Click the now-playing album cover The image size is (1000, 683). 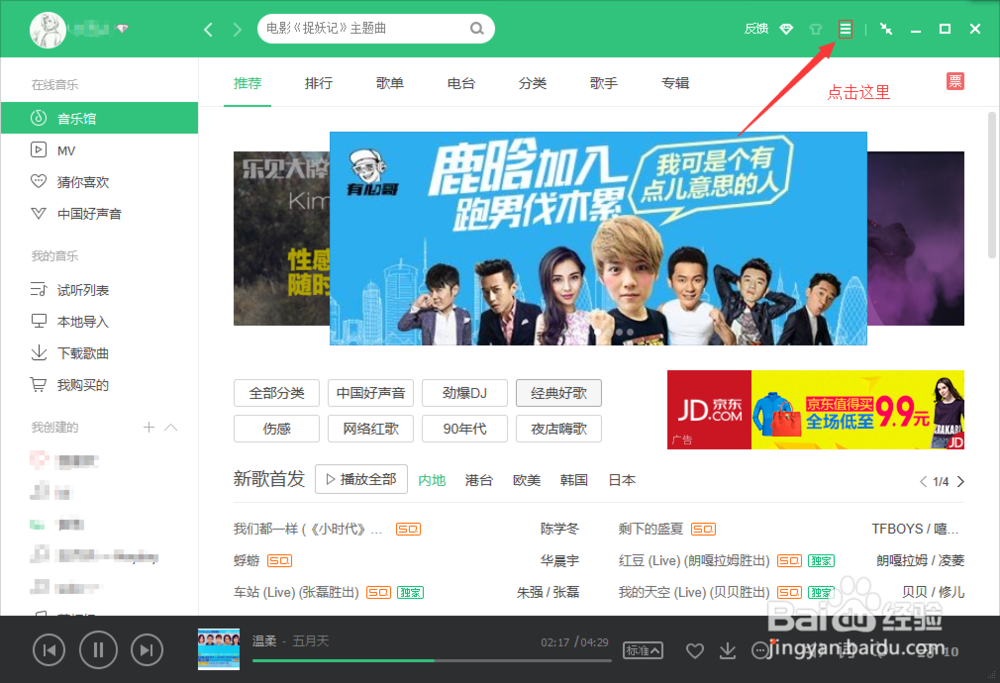tap(219, 649)
